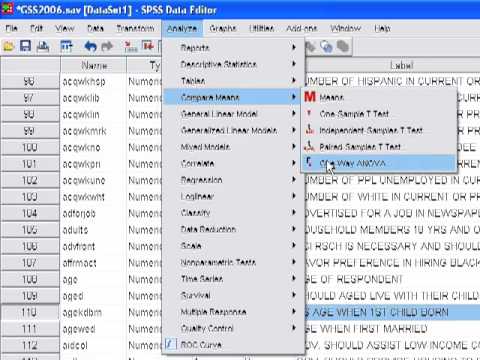Open the File menu

(x=11, y=28)
